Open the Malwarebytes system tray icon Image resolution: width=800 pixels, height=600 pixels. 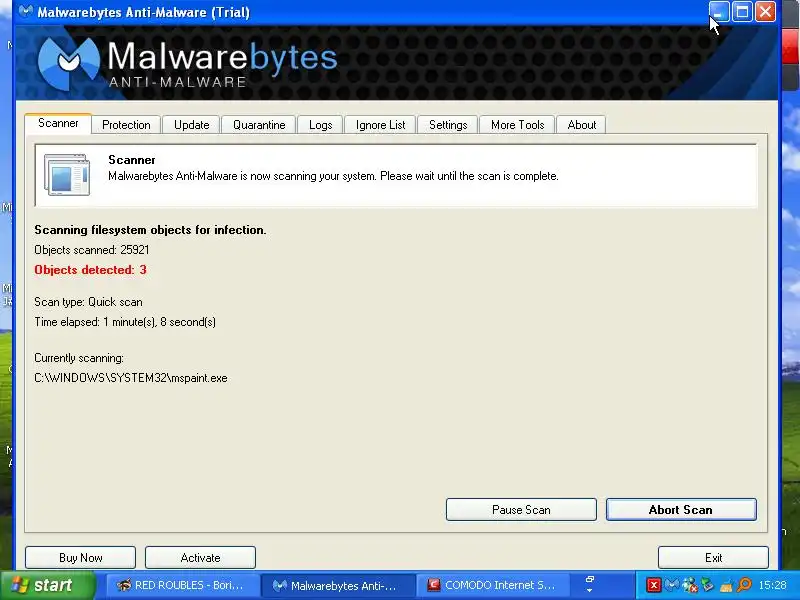[x=671, y=585]
